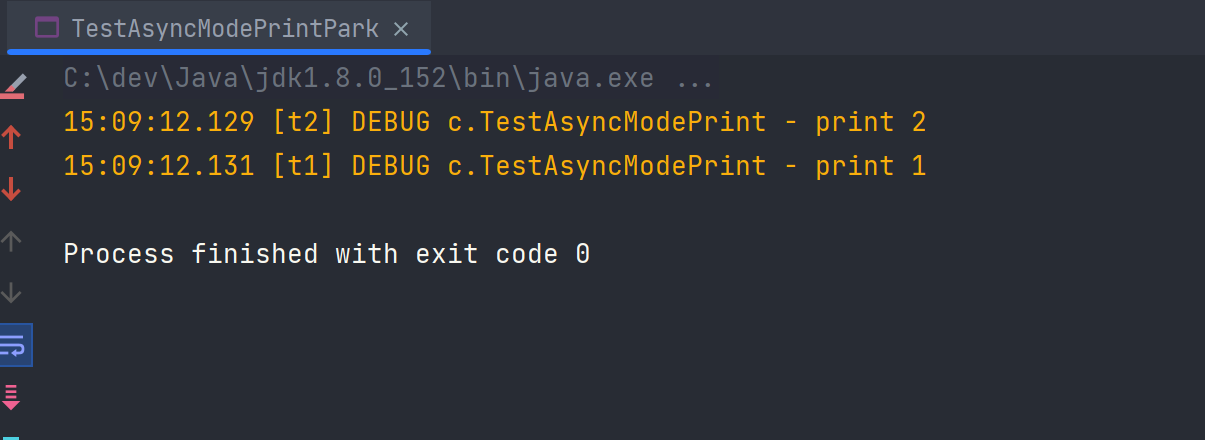Click the red down arrow in the gutter

pyautogui.click(x=12, y=189)
